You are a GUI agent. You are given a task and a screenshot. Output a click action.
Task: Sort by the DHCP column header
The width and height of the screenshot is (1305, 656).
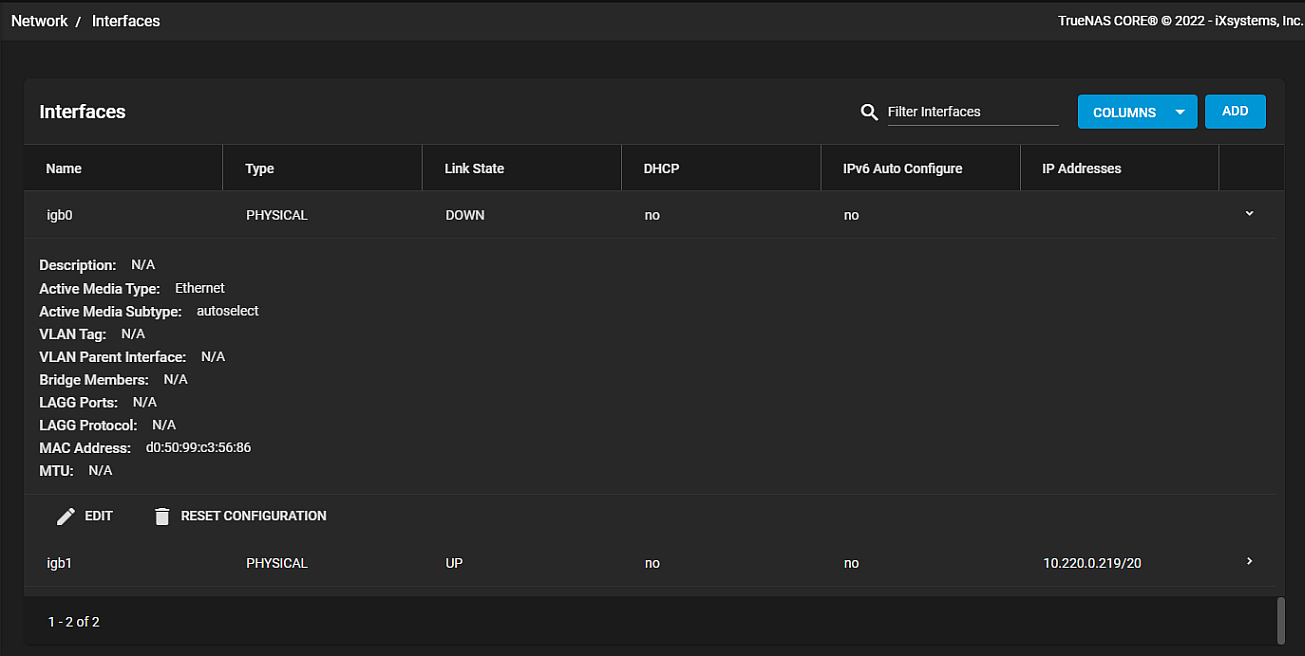(x=662, y=168)
